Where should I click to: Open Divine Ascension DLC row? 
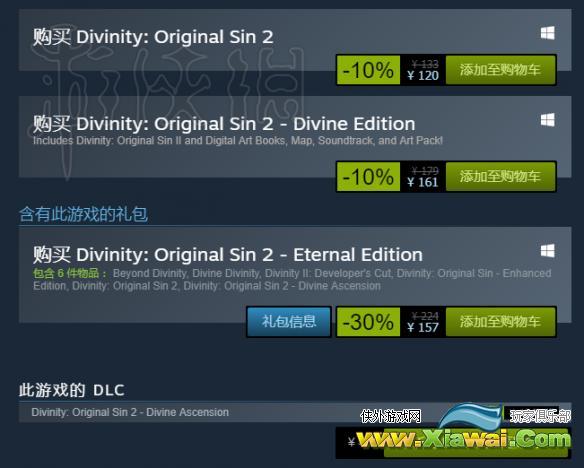click(295, 412)
